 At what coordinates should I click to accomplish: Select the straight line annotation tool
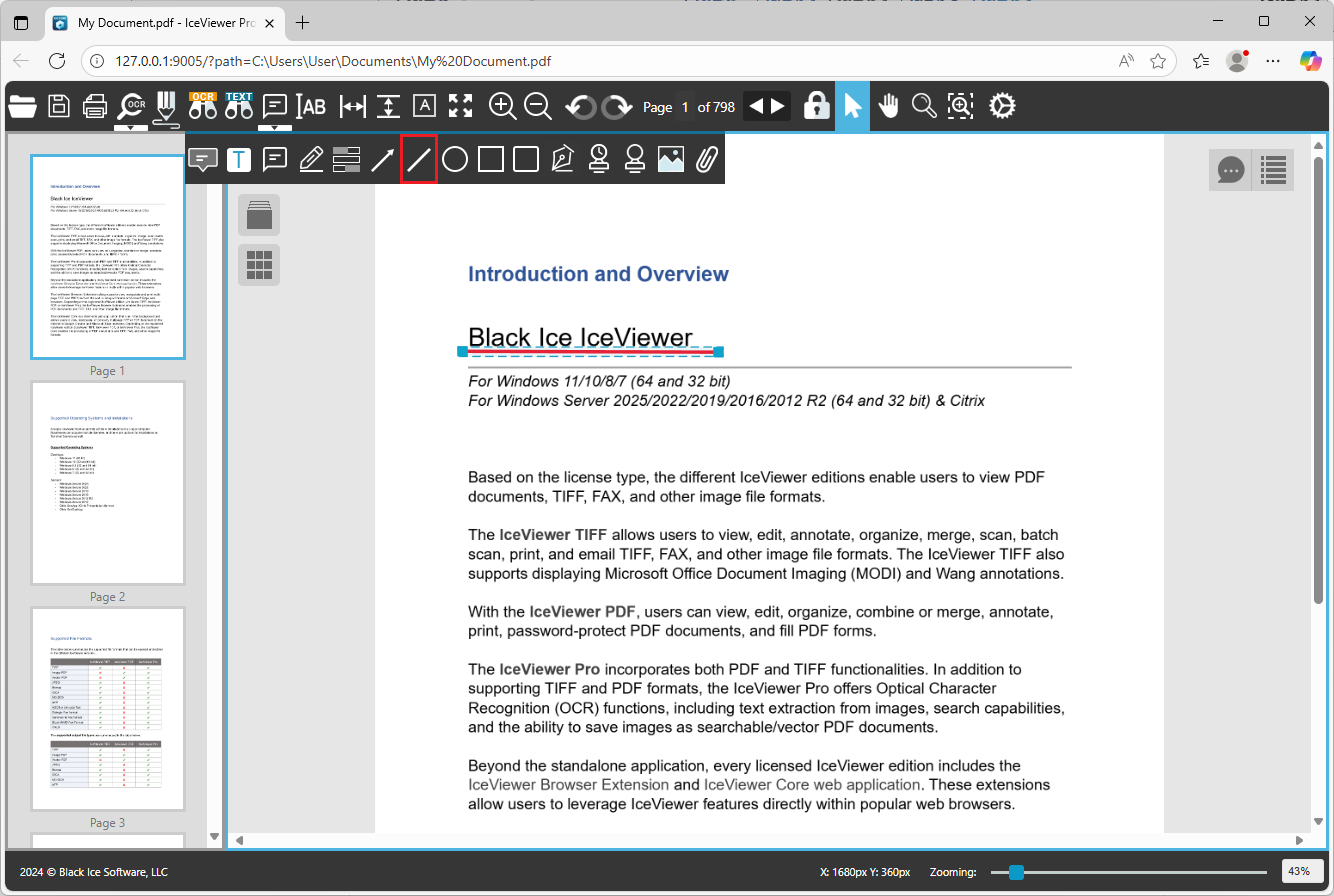coord(419,159)
